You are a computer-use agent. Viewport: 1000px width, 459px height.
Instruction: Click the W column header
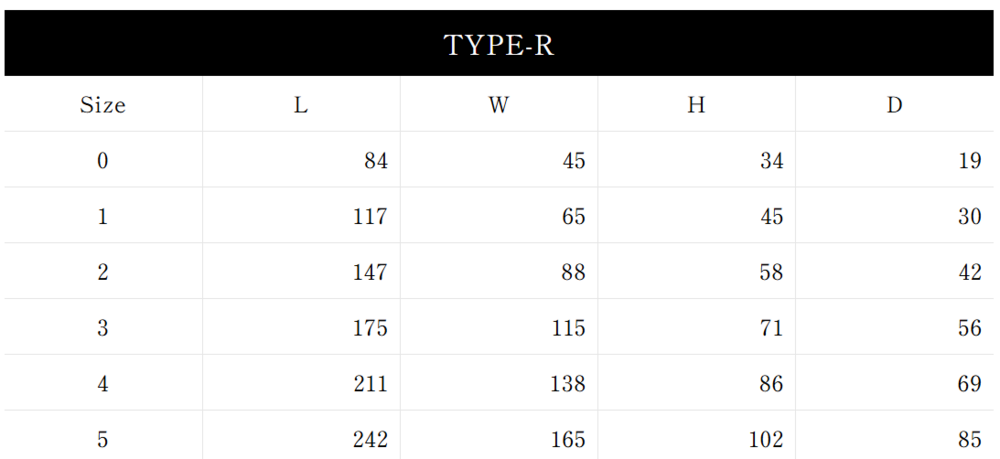[x=498, y=105]
